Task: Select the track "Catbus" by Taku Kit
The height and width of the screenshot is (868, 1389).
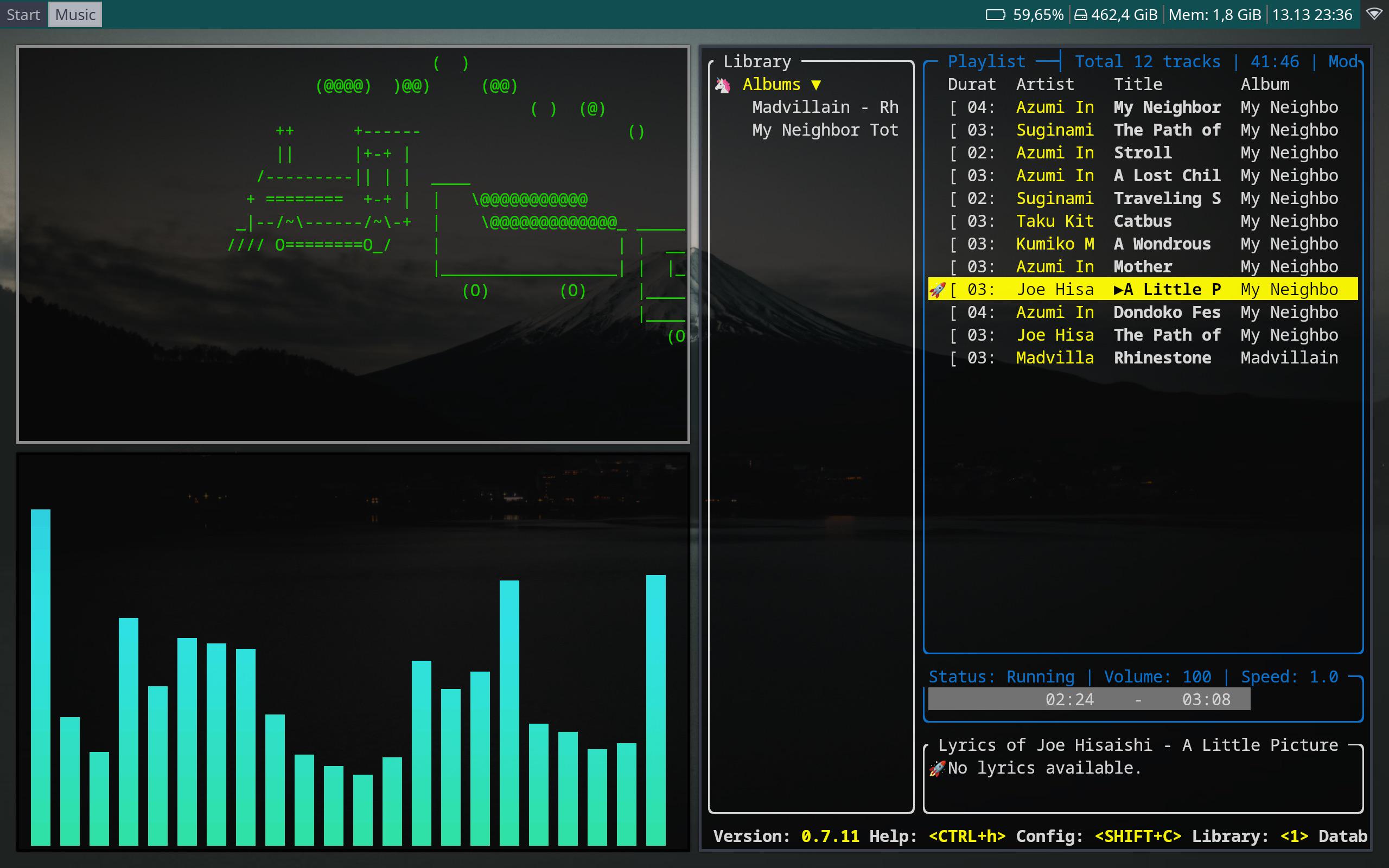Action: [x=1142, y=220]
